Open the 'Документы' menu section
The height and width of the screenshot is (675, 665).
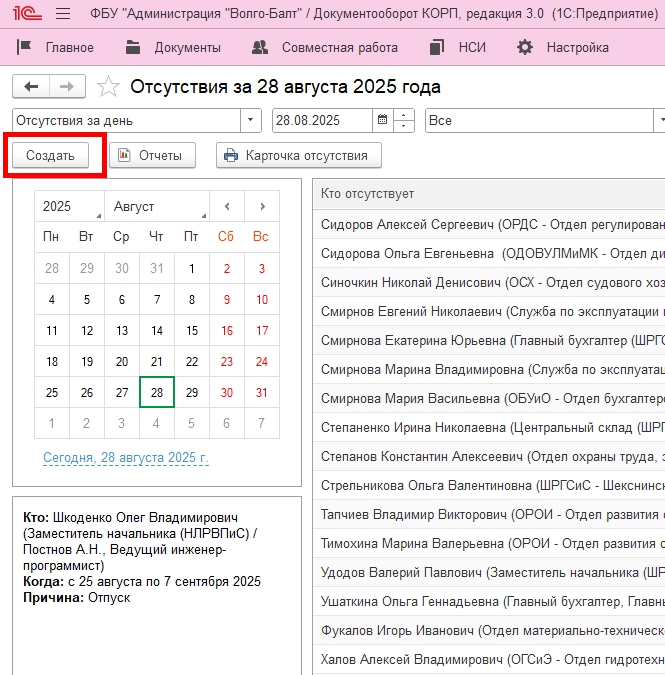point(173,47)
